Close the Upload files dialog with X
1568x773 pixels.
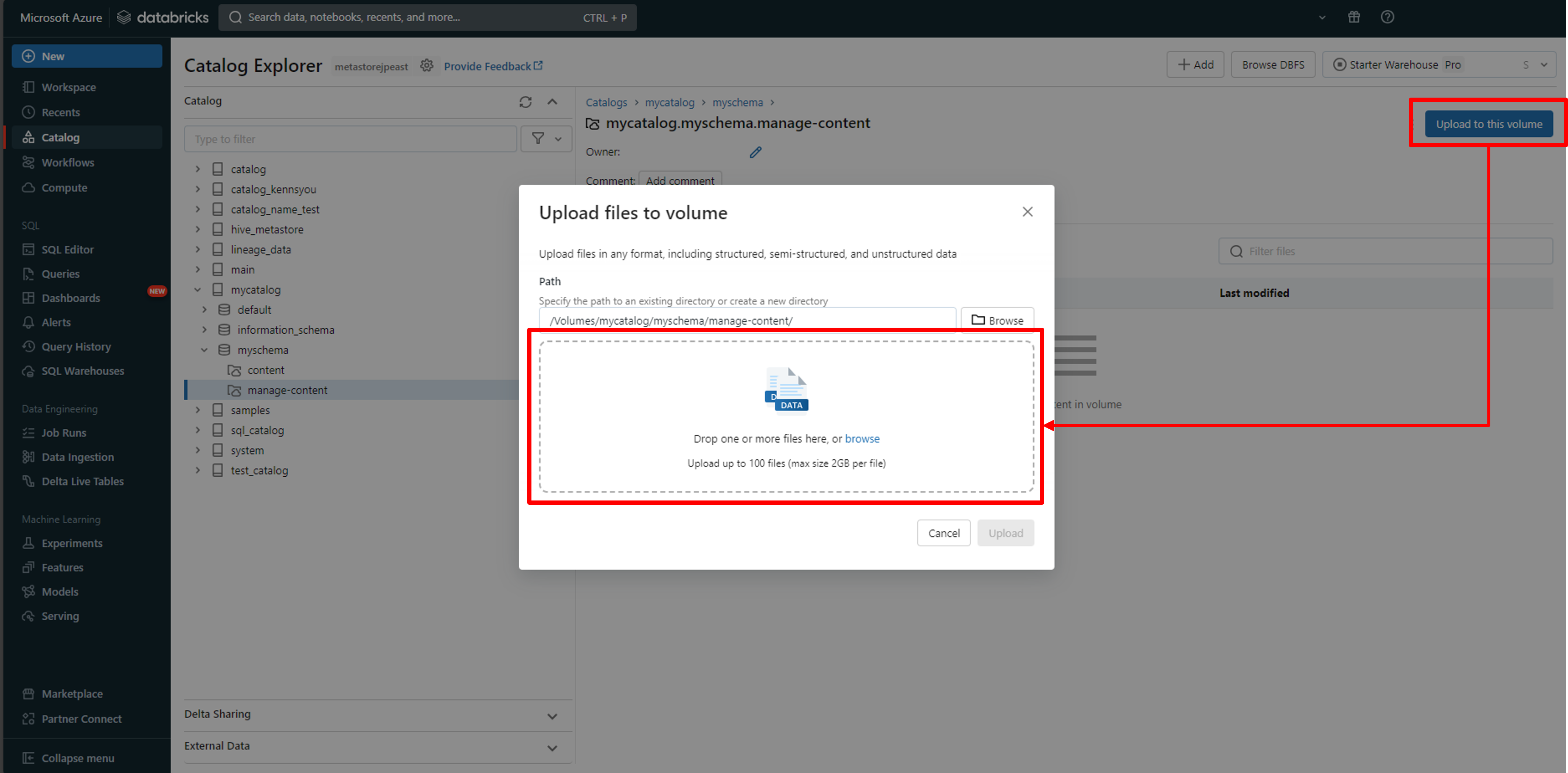pos(1027,212)
